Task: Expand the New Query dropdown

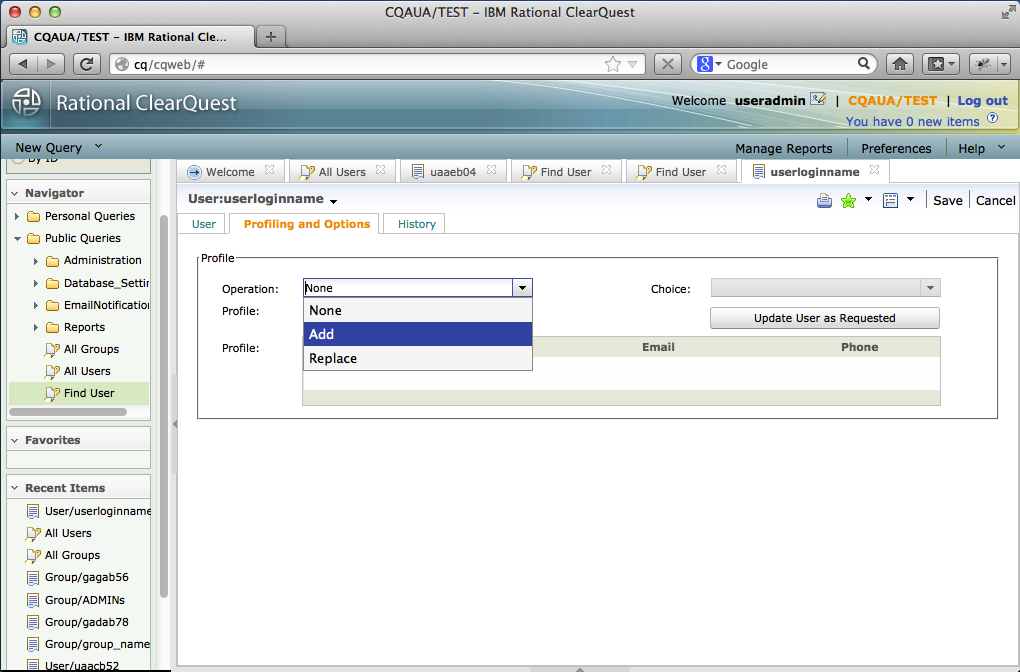Action: (98, 146)
